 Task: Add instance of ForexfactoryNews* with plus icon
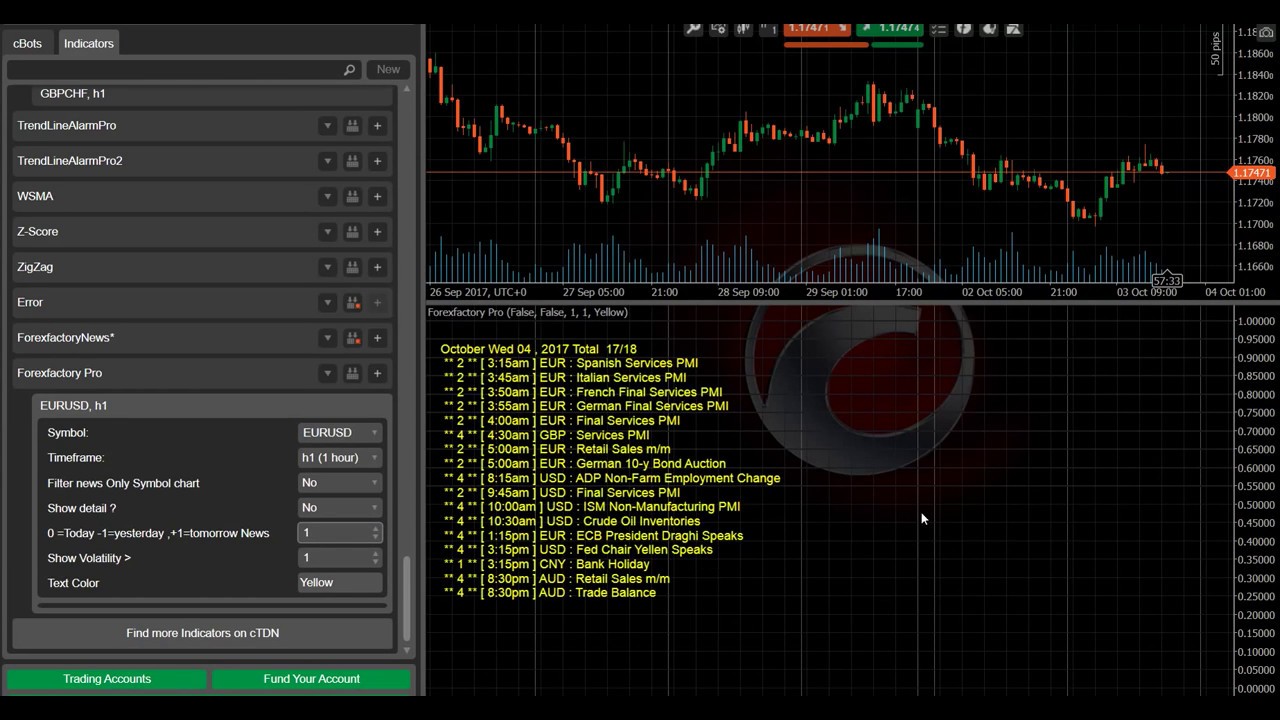pos(377,338)
